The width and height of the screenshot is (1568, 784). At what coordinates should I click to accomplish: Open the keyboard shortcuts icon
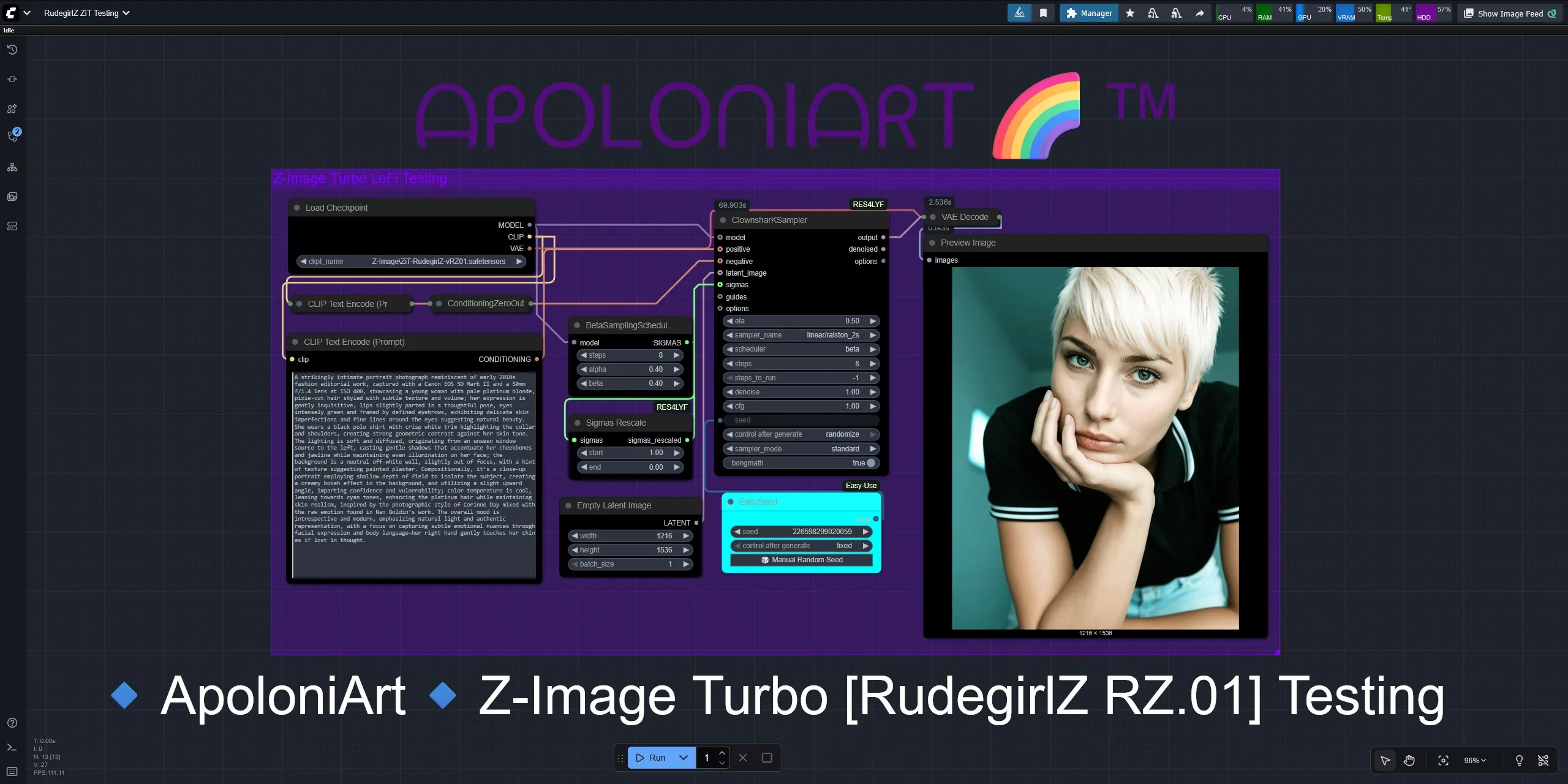point(12,771)
